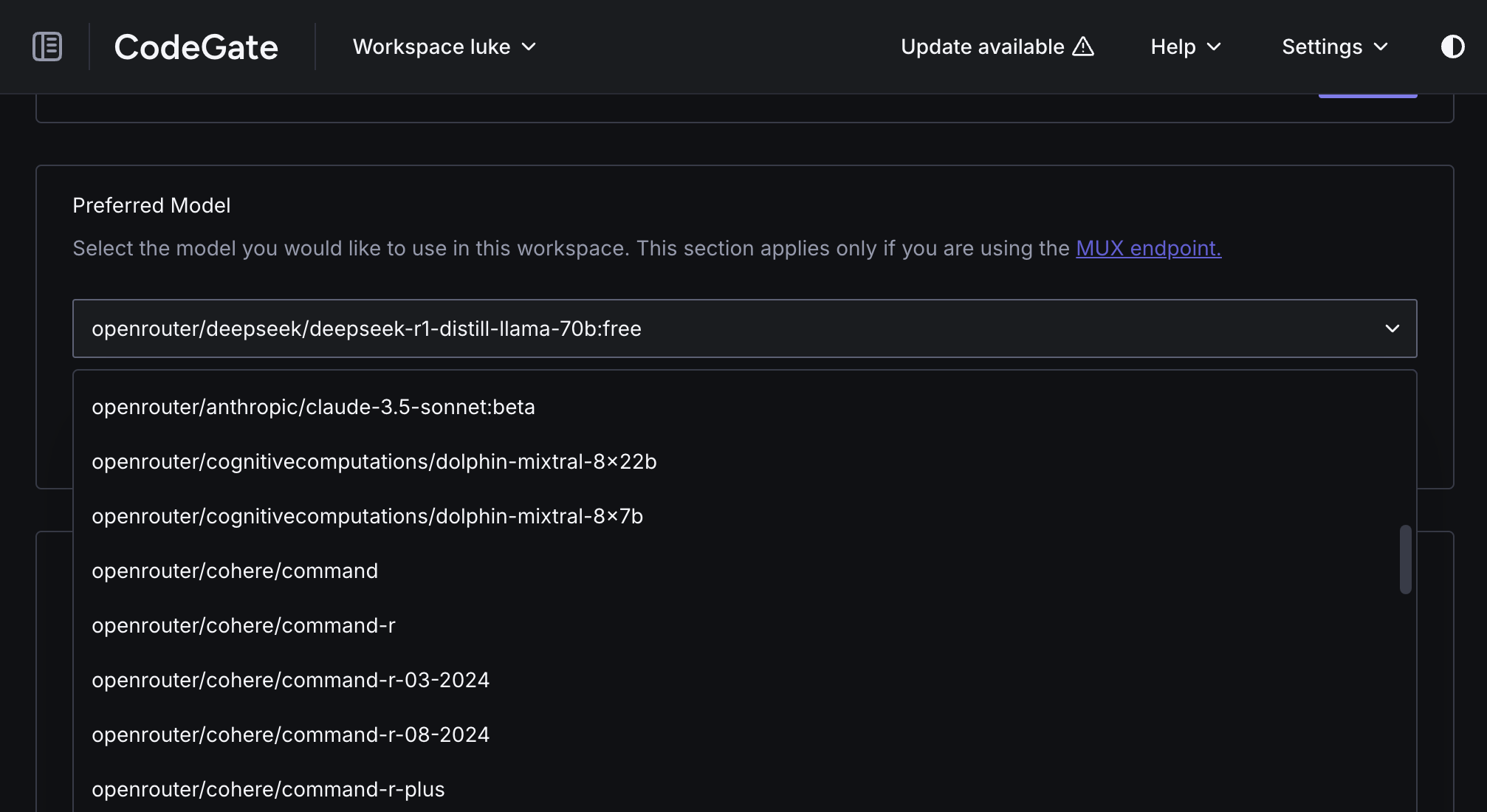Toggle the sidebar panel icon
The width and height of the screenshot is (1487, 812).
47,47
